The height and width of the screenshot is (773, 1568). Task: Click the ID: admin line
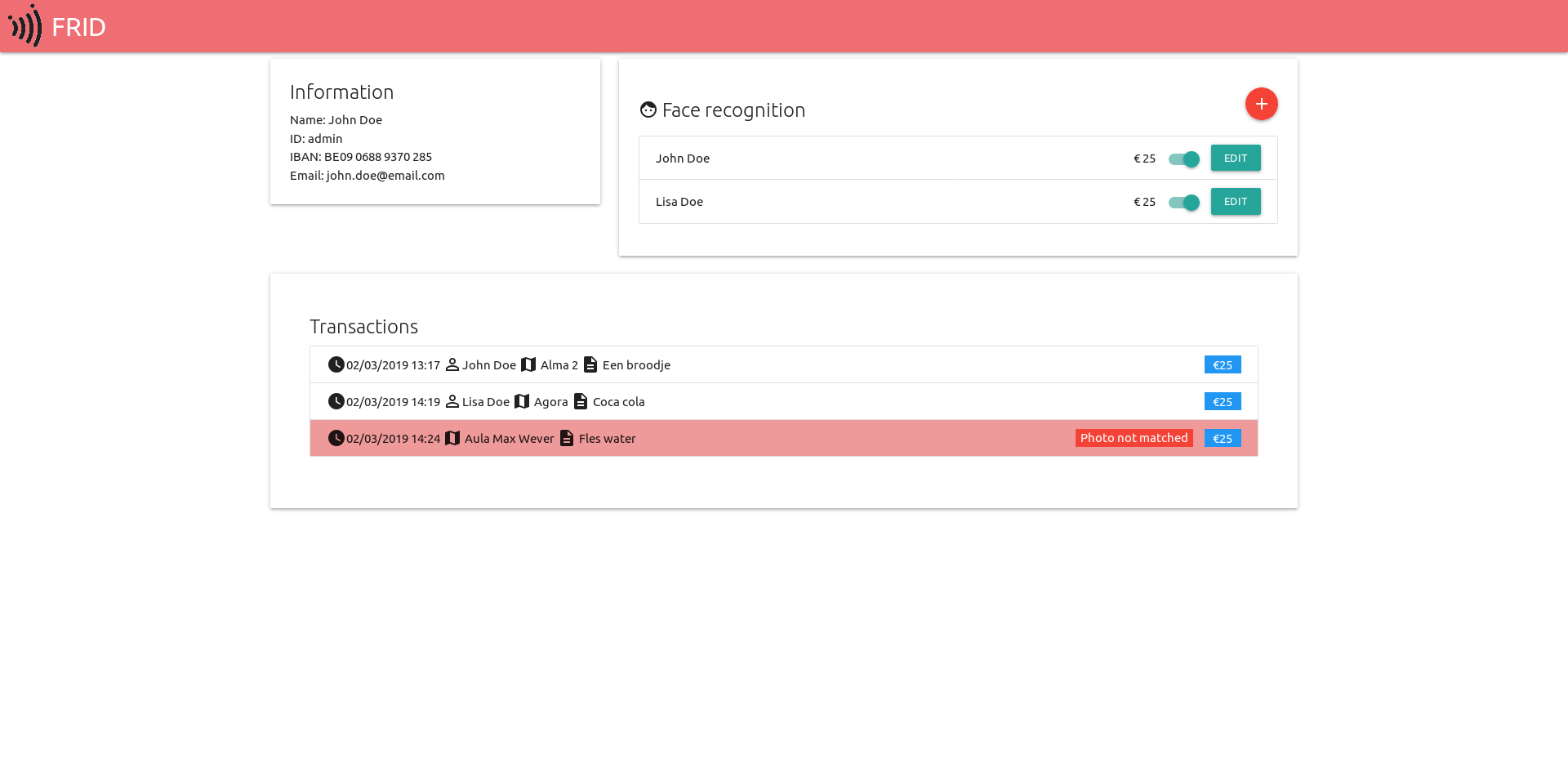(x=316, y=139)
